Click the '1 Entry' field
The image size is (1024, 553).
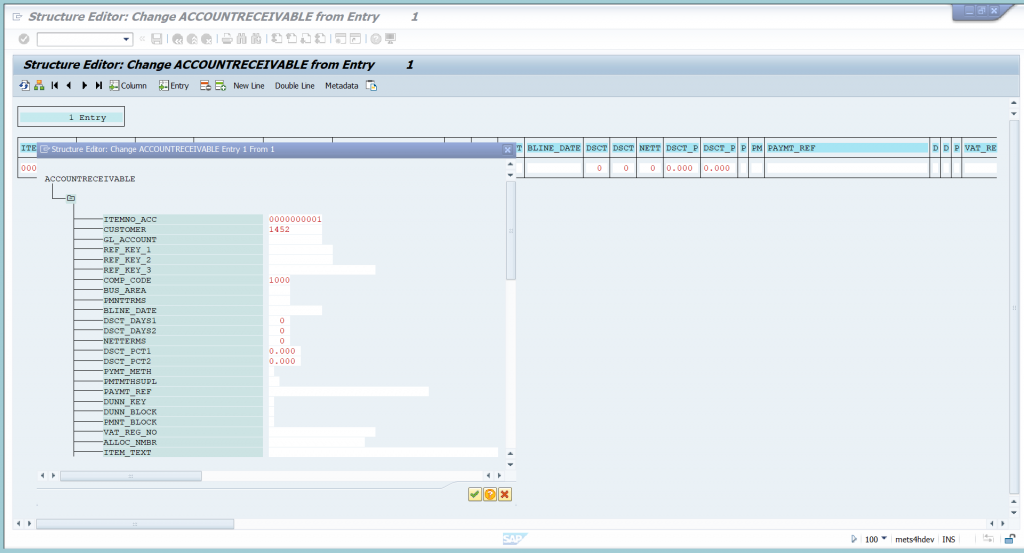tap(71, 118)
